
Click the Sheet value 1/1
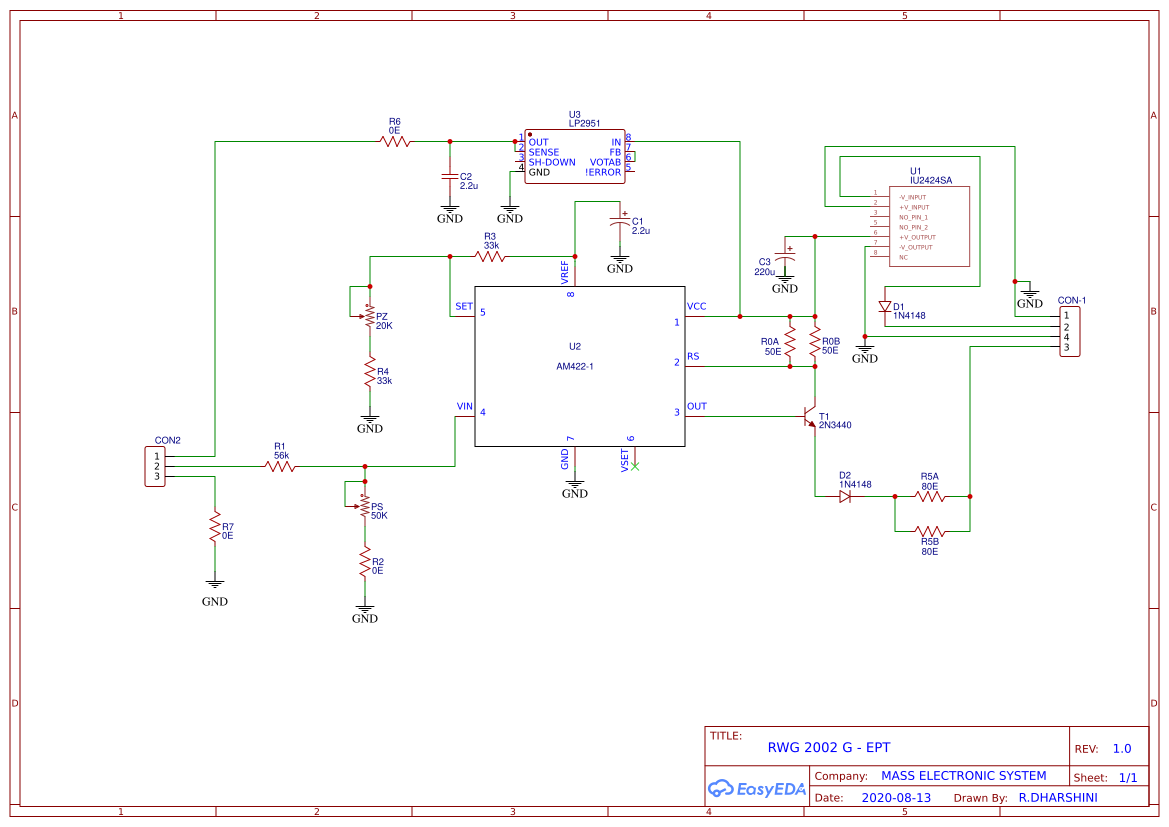click(1128, 778)
